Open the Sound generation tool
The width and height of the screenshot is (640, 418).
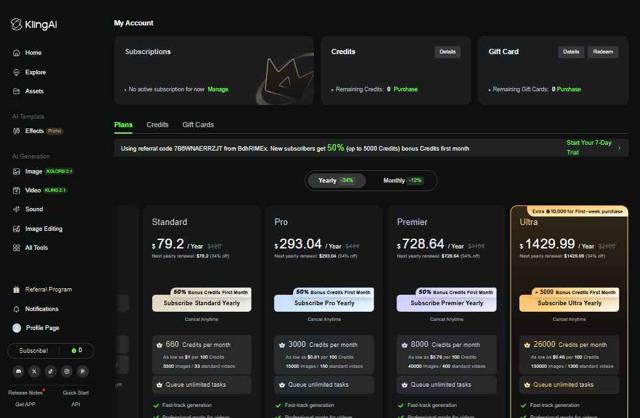28,209
